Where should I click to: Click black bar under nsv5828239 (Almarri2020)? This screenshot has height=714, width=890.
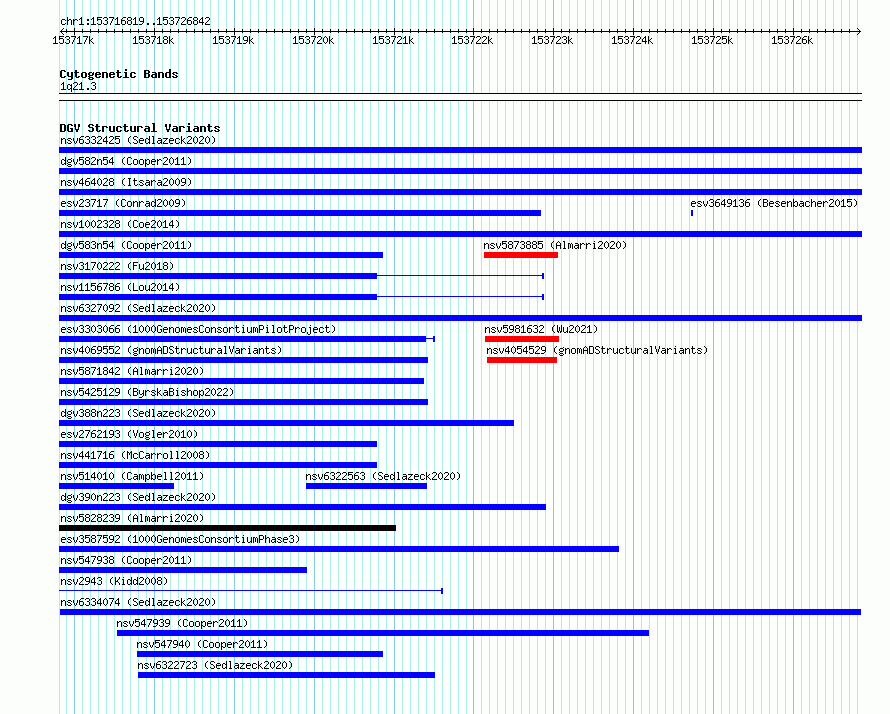point(228,528)
